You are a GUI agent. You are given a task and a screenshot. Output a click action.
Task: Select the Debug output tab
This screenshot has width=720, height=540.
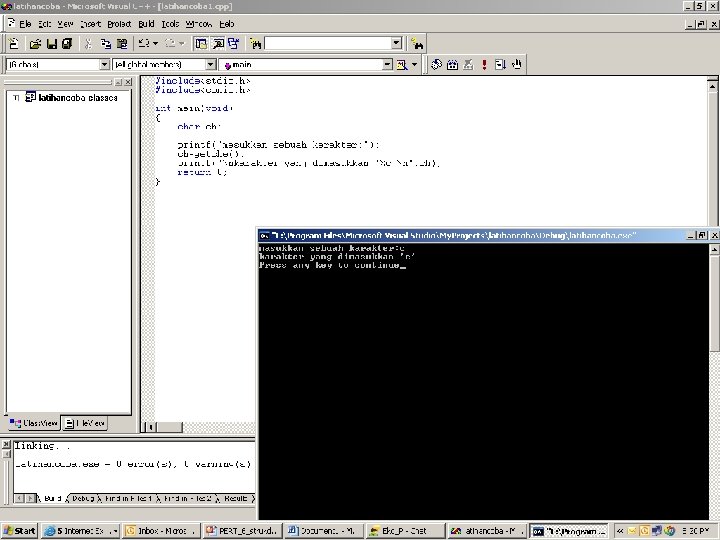(x=82, y=497)
